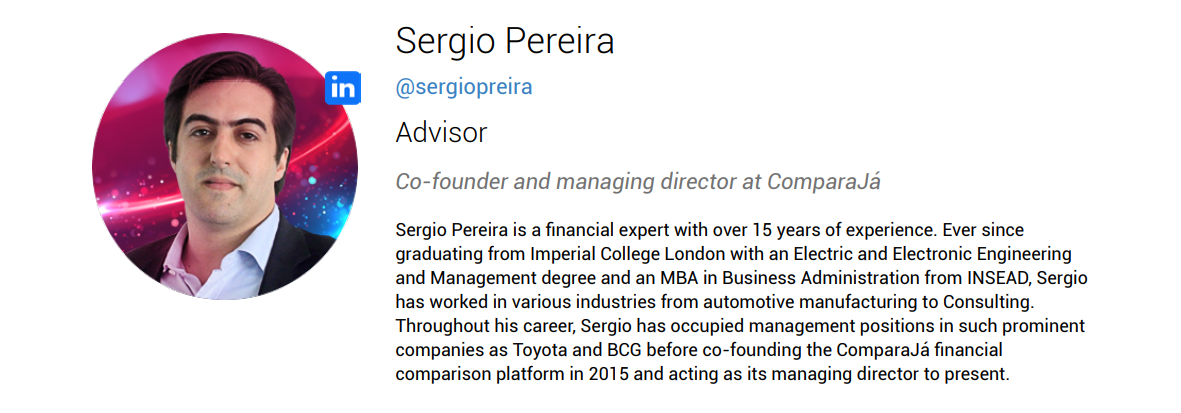This screenshot has height=413, width=1181.
Task: Click the italic co-founder and managing director subtitle
Action: point(638,182)
